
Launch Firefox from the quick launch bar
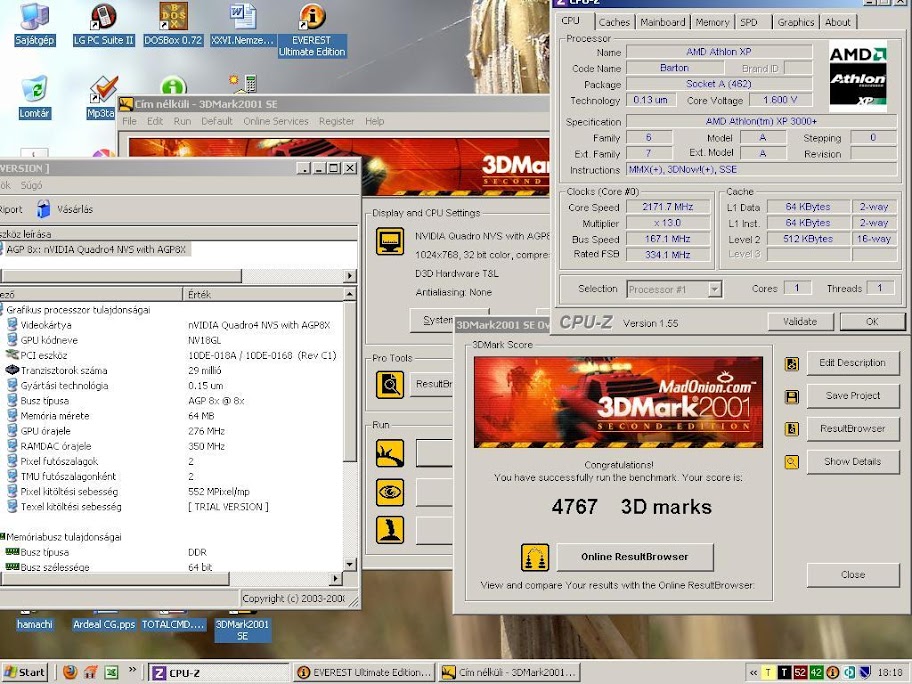[70, 672]
